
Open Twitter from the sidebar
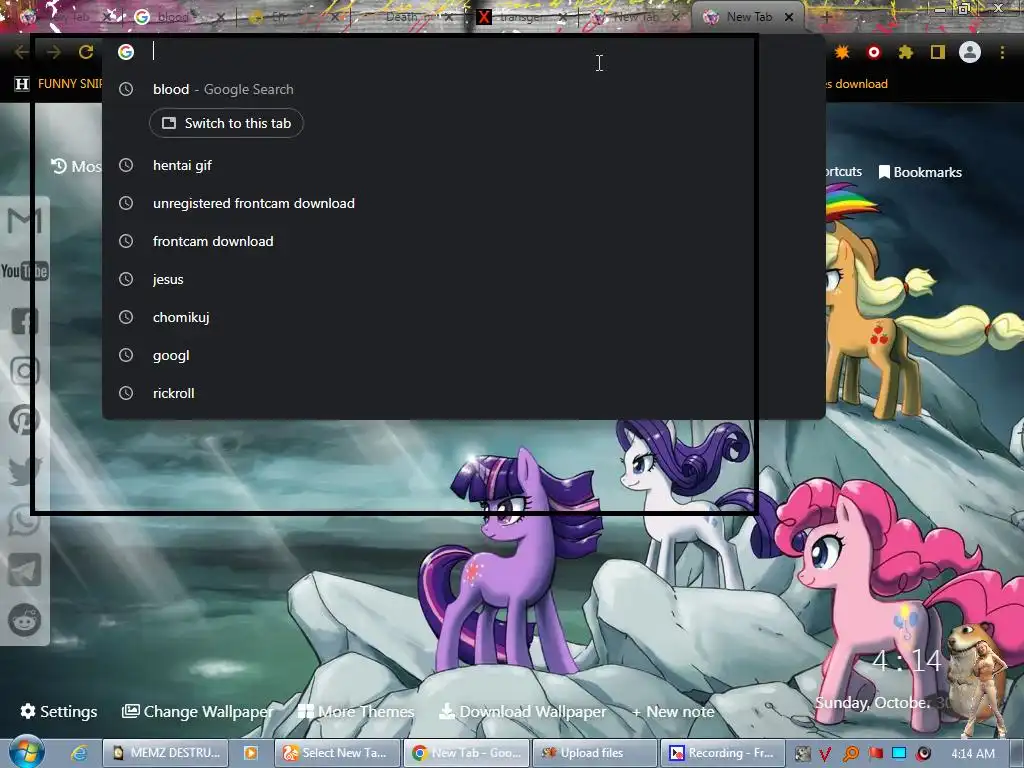(x=25, y=470)
